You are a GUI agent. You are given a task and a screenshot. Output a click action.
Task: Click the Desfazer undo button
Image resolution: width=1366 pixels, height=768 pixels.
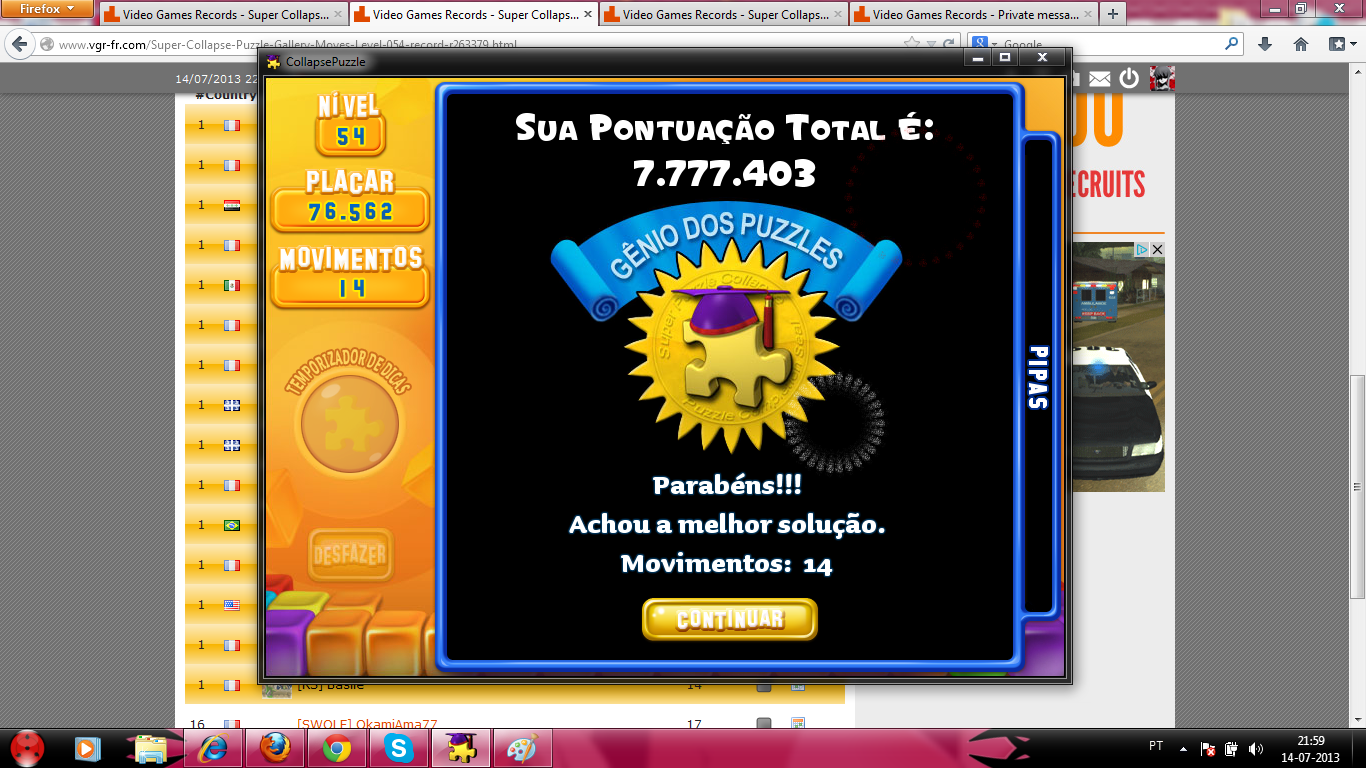[x=350, y=554]
